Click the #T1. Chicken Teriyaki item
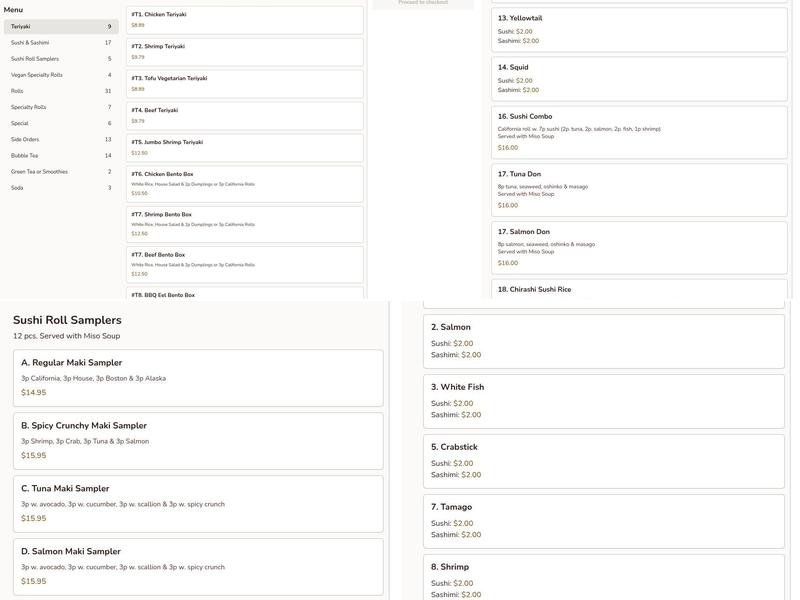The height and width of the screenshot is (600, 800). tap(245, 20)
